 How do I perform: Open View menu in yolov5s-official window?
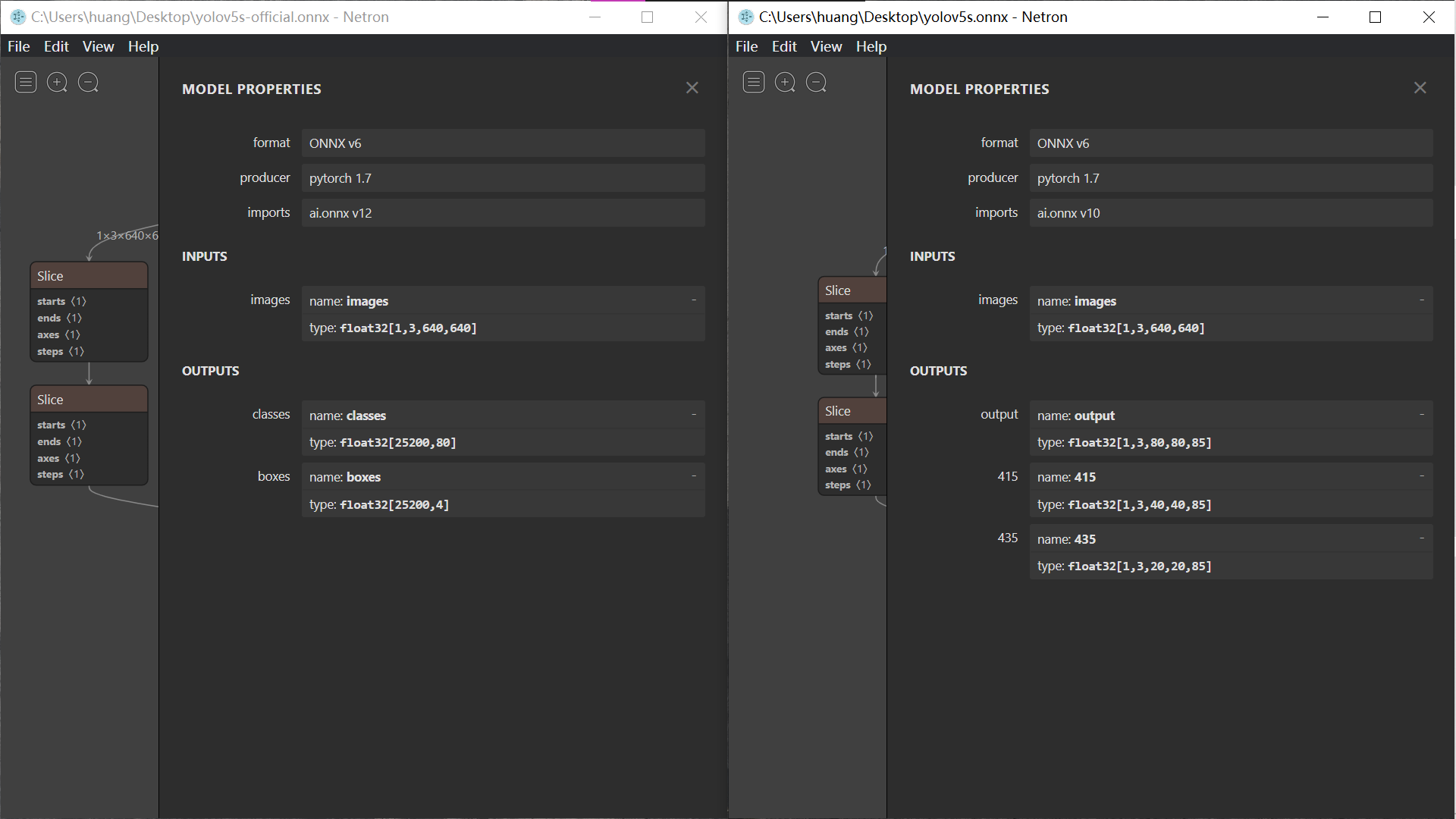tap(99, 46)
